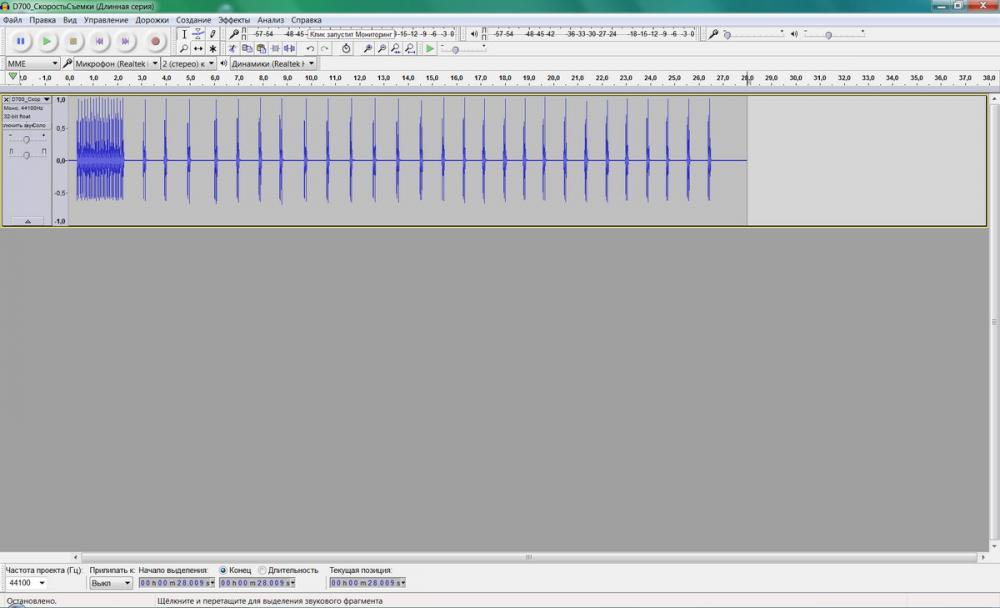Open the Динамики (Realtek) output device dropdown

click(273, 64)
